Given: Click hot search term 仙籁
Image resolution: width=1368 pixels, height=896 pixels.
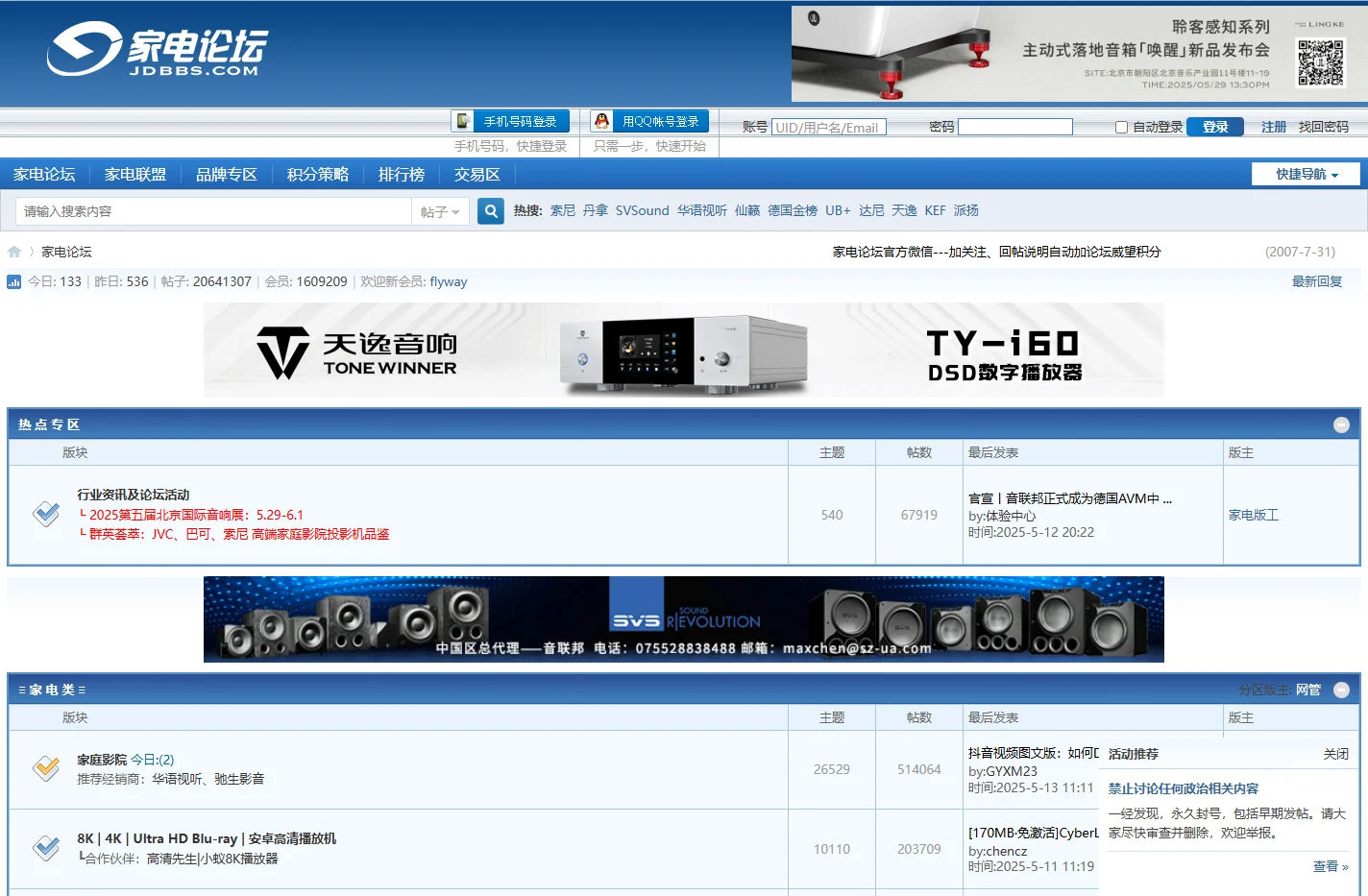Looking at the screenshot, I should tap(747, 210).
